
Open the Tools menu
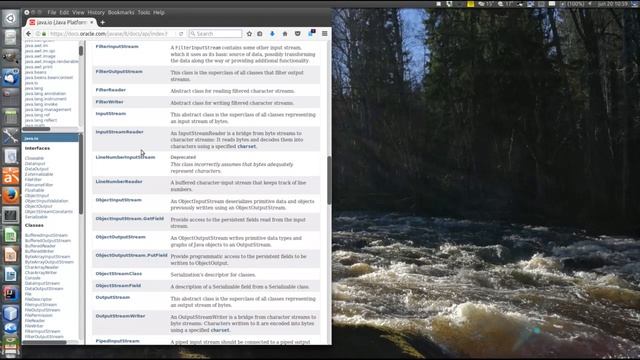pos(144,12)
